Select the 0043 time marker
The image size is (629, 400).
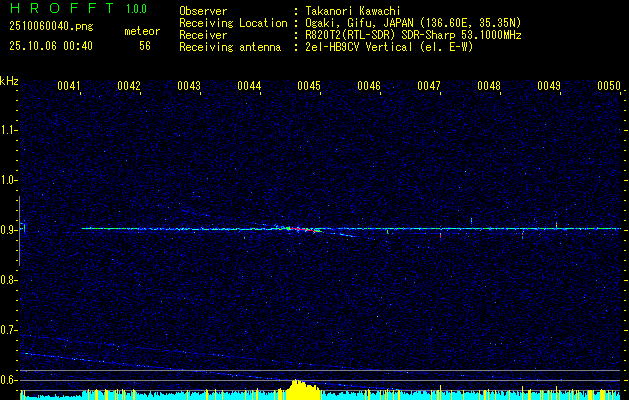[189, 87]
